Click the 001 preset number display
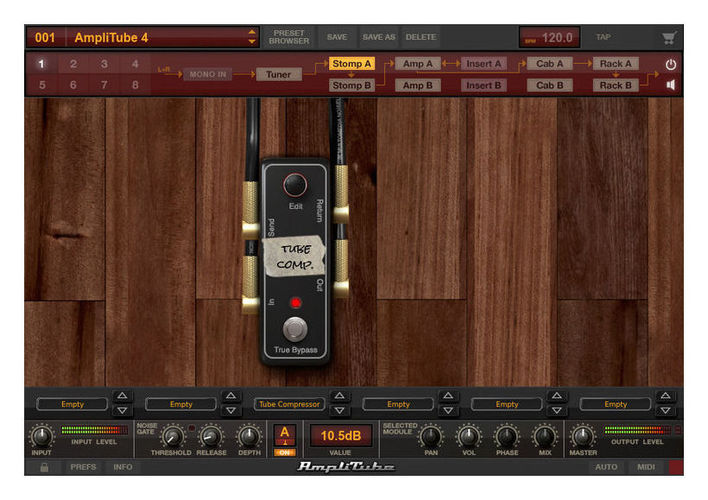708x500 pixels. click(45, 37)
